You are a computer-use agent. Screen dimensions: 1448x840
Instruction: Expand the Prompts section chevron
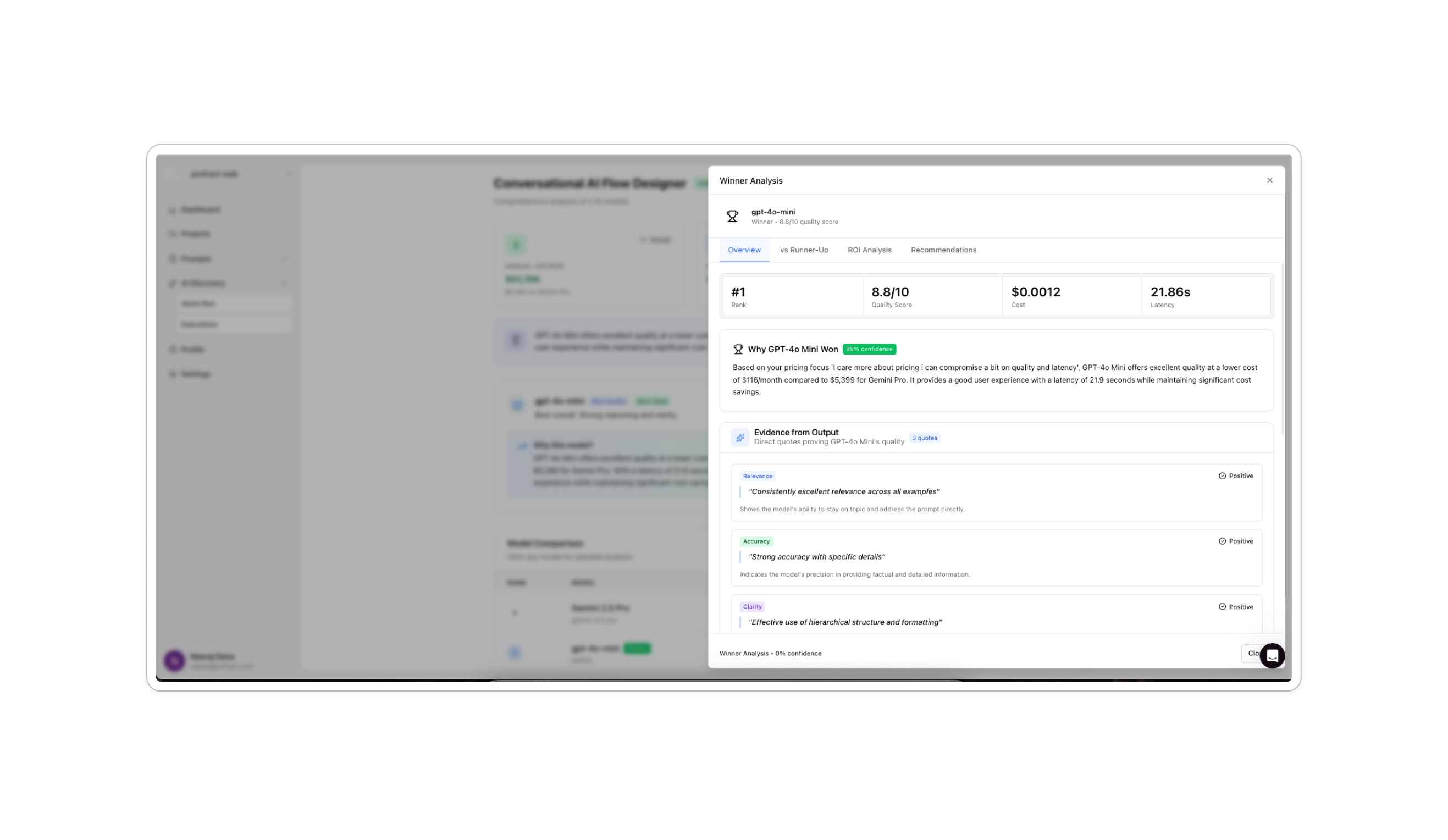point(285,258)
